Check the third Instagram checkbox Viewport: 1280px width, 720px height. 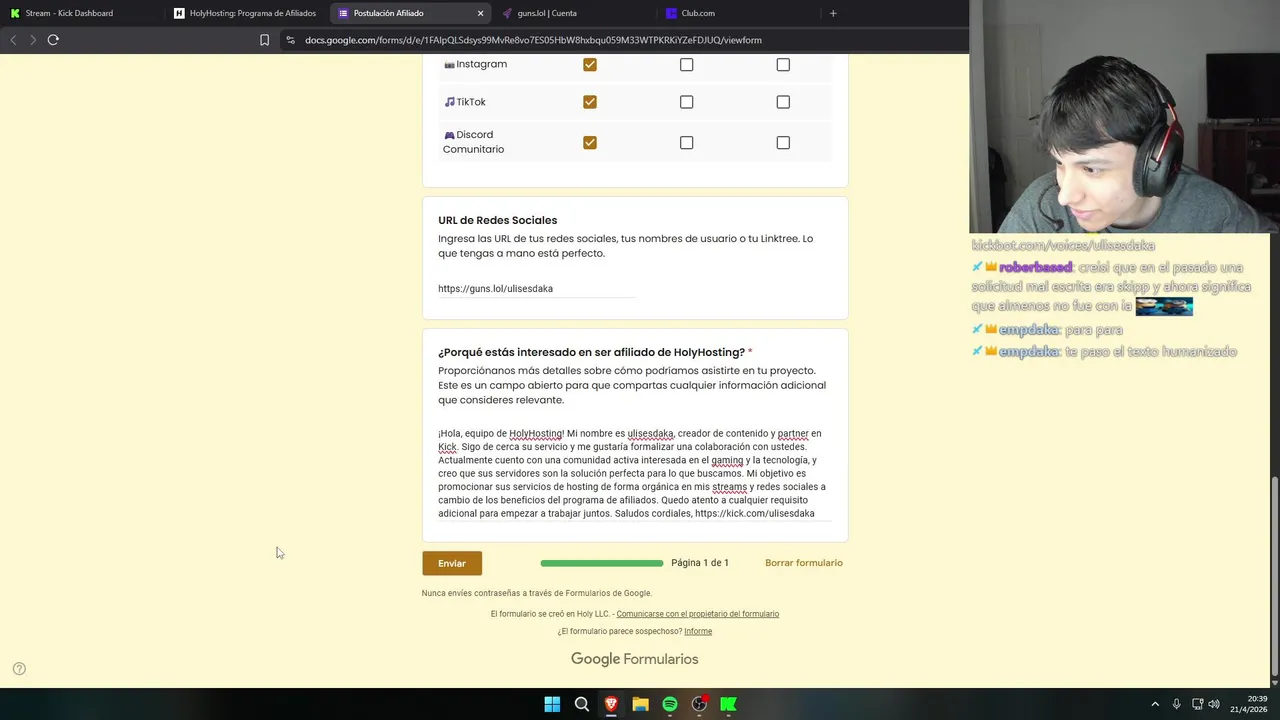click(783, 65)
